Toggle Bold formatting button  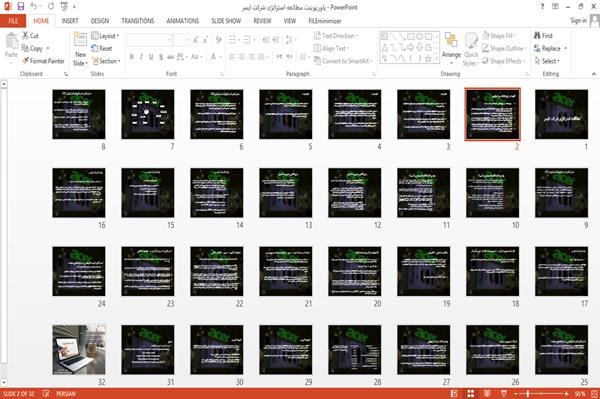pyautogui.click(x=132, y=57)
